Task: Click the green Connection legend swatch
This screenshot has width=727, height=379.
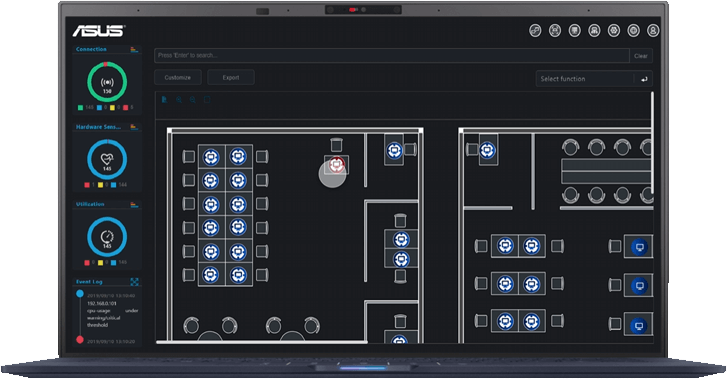Action: [80, 108]
